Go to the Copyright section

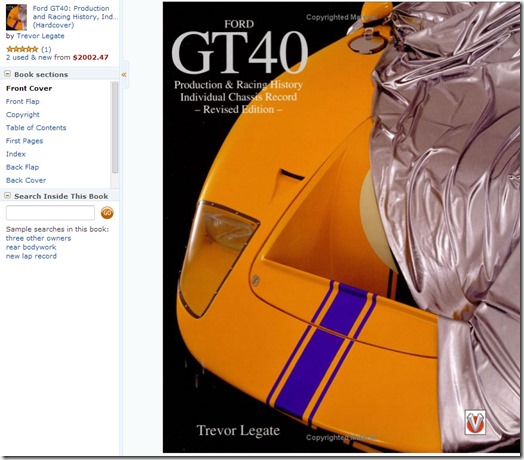click(23, 115)
